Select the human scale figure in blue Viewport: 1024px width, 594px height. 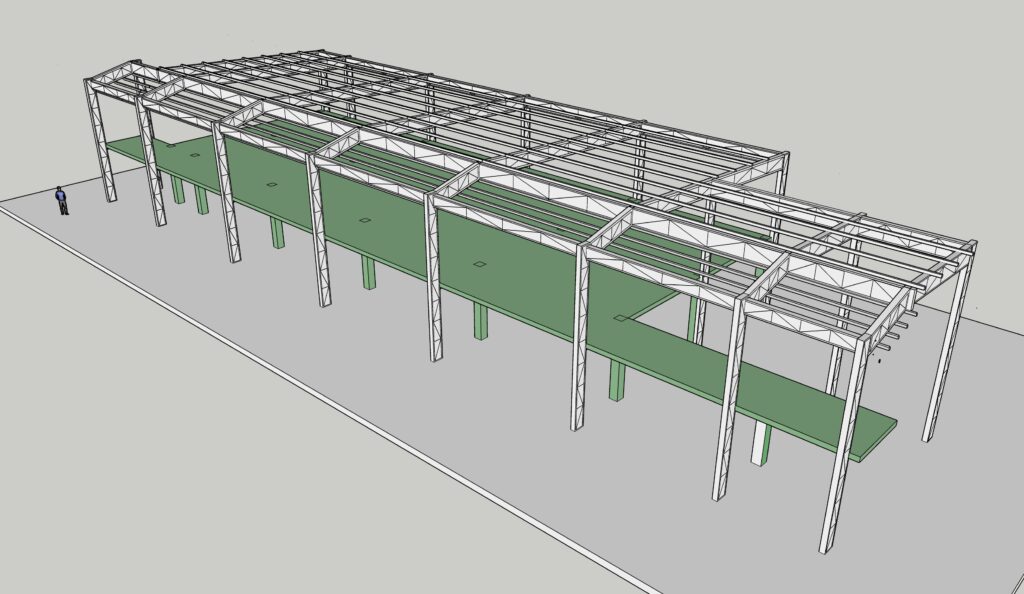[x=62, y=201]
